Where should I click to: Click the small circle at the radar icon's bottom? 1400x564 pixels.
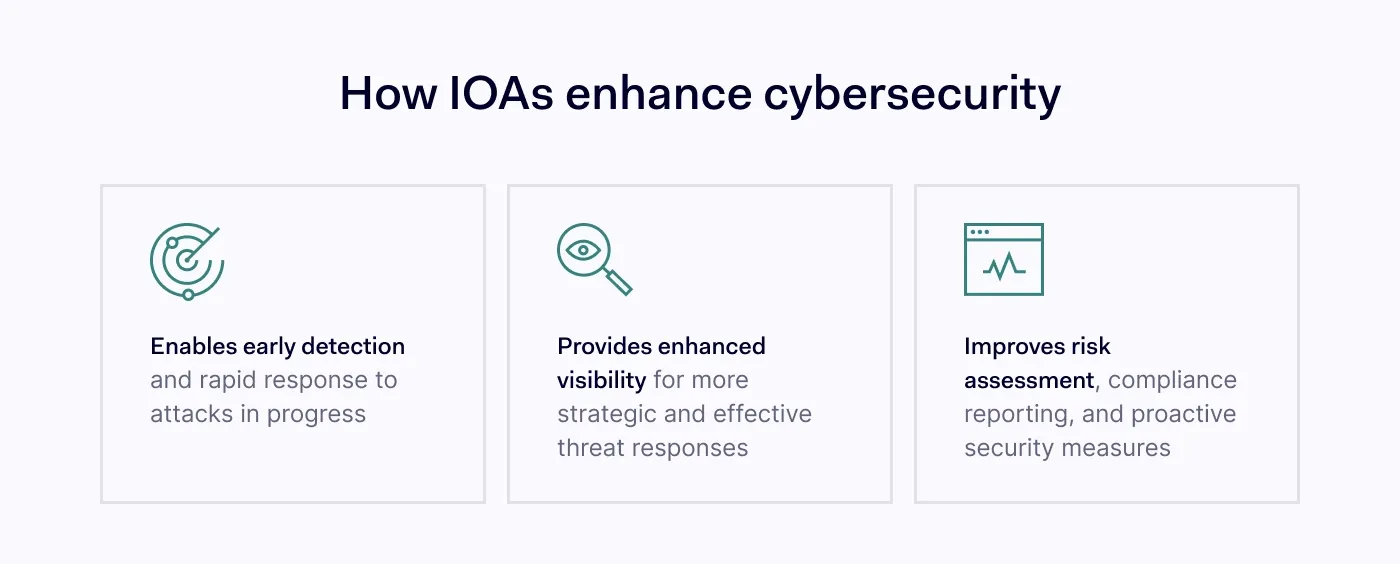click(188, 294)
